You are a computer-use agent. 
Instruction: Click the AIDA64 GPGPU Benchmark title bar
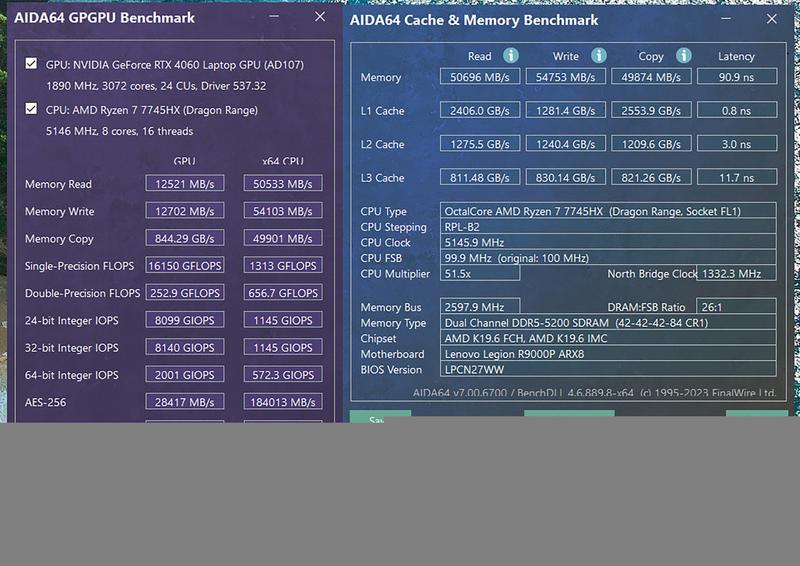[x=105, y=17]
